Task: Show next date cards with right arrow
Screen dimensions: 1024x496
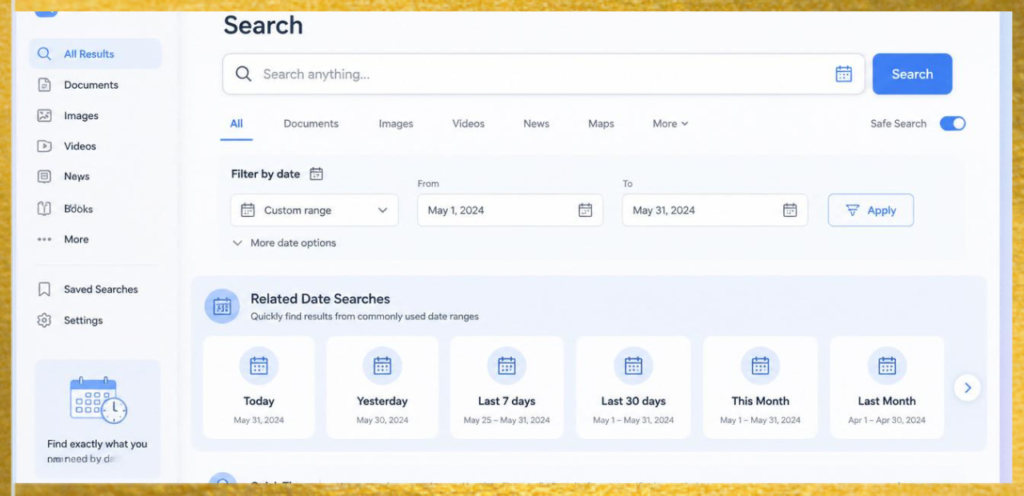Action: click(x=967, y=388)
